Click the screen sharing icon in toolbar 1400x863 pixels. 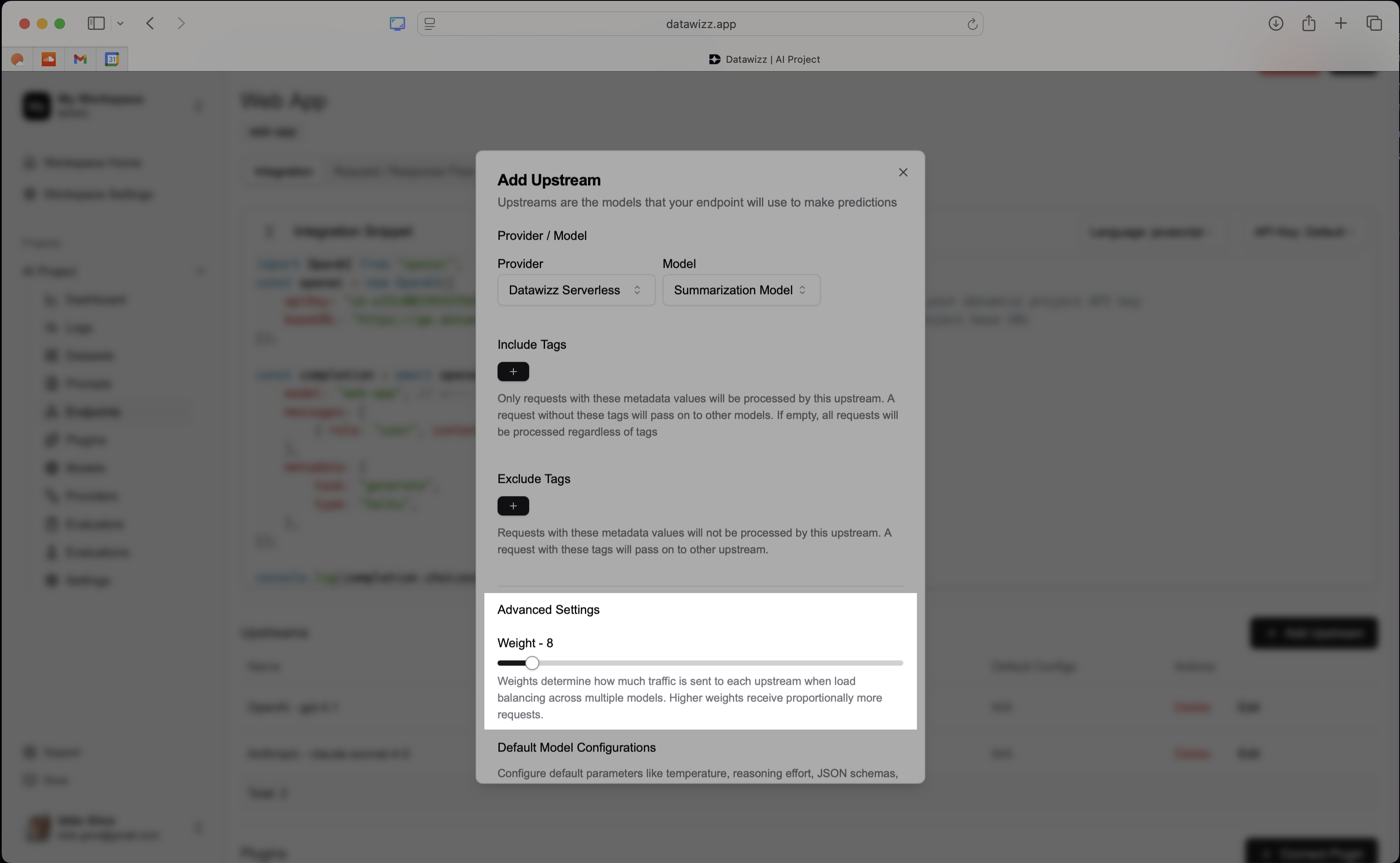pos(397,23)
